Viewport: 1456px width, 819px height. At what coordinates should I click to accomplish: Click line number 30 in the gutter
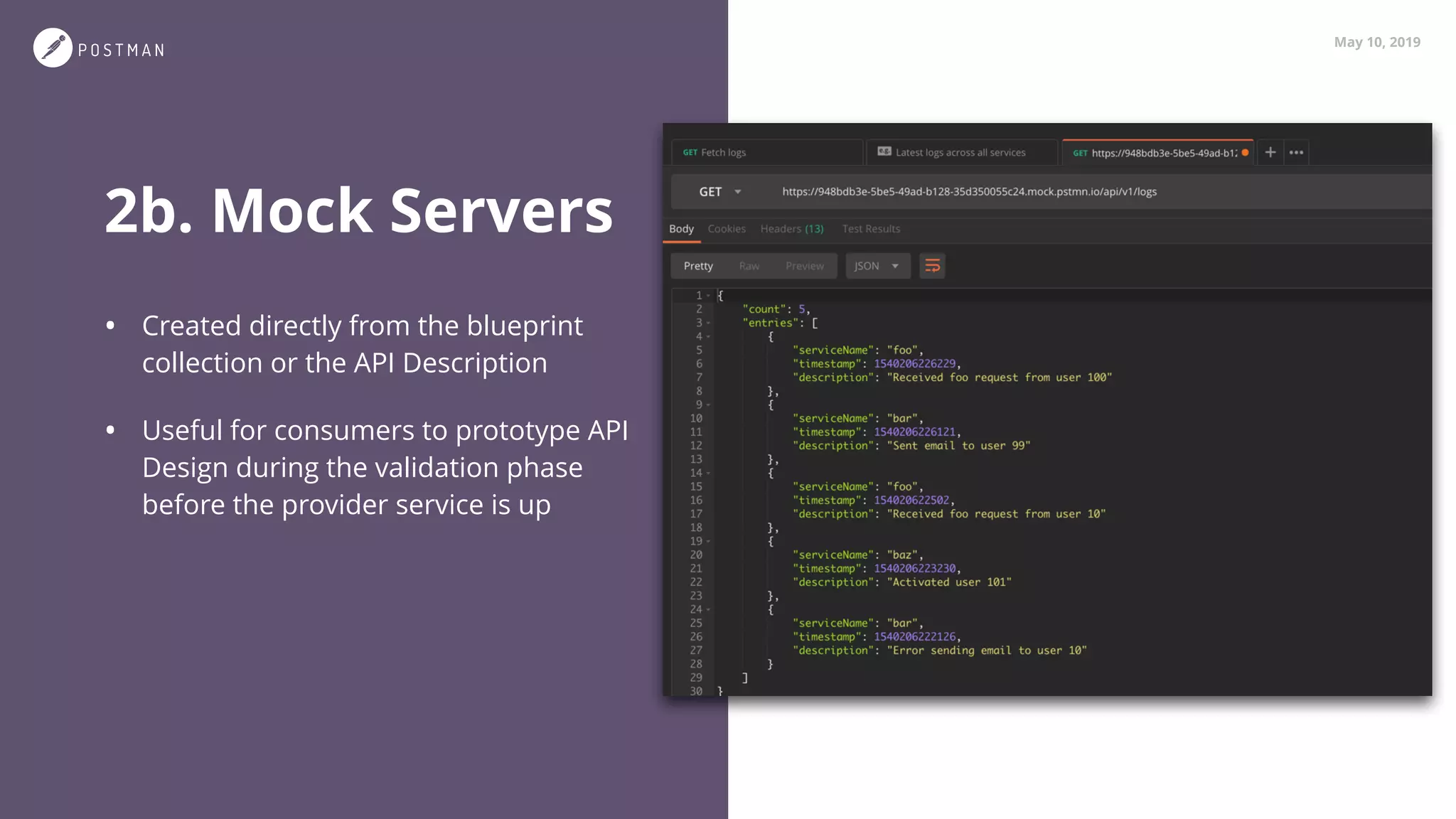(x=696, y=691)
